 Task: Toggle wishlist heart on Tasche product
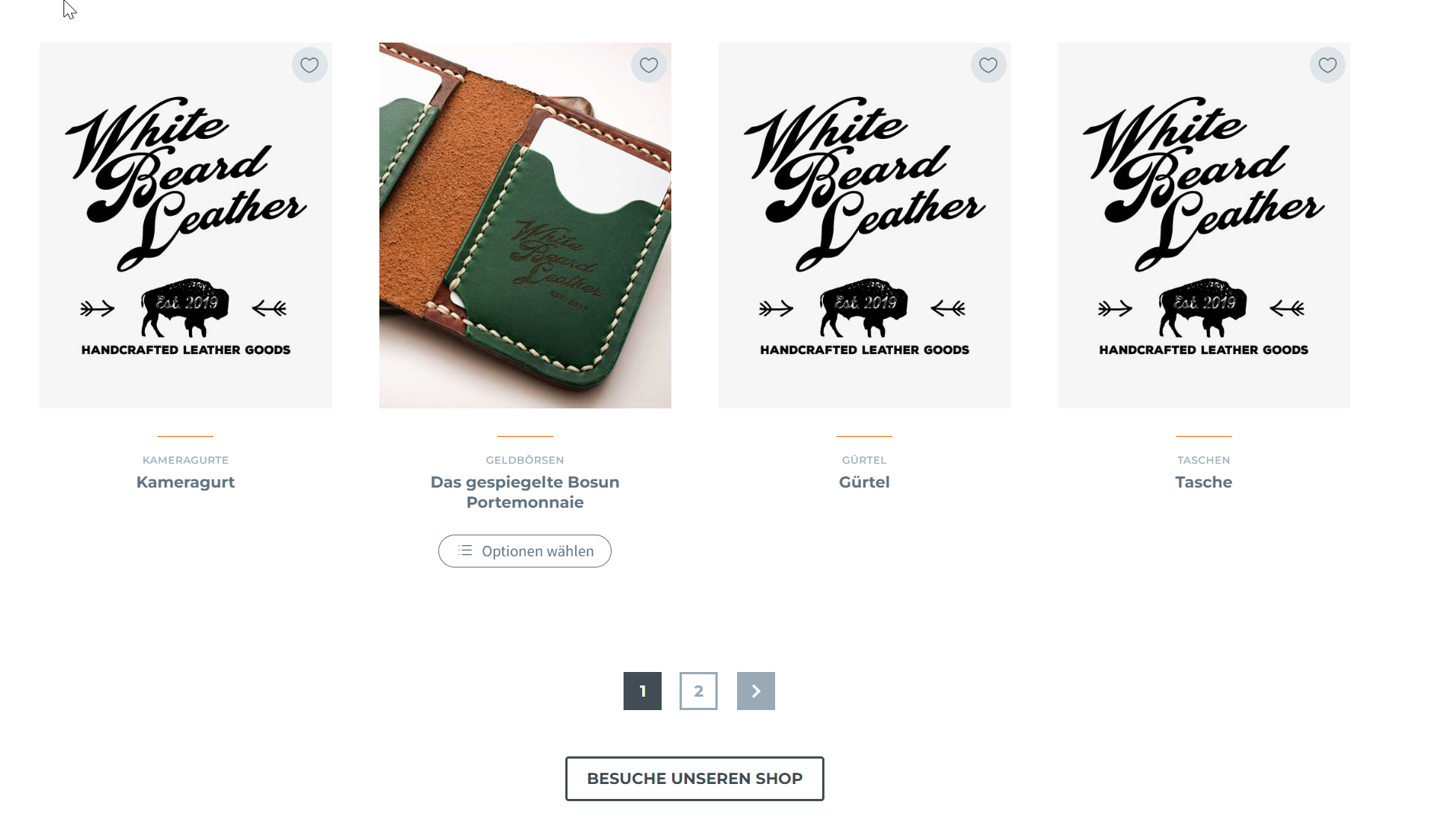click(x=1328, y=65)
